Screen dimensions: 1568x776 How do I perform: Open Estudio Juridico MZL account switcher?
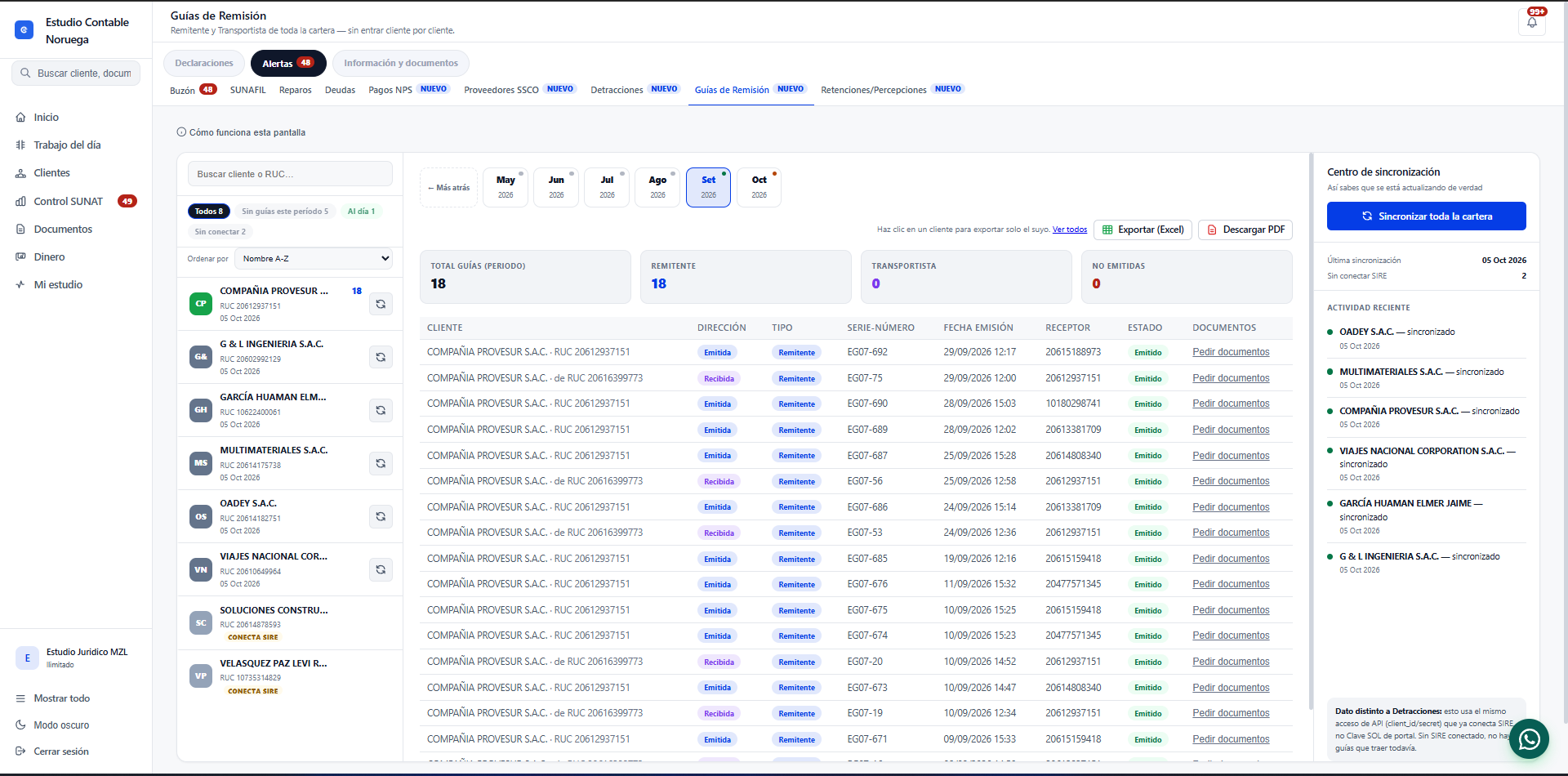click(x=76, y=658)
